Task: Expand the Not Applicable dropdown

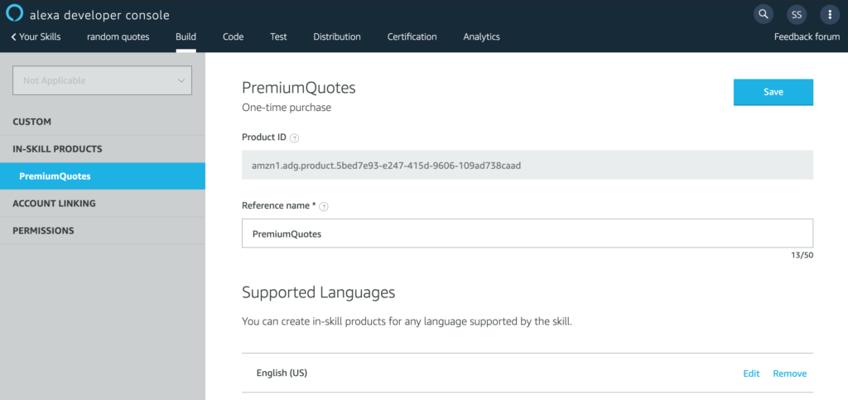Action: pos(102,81)
